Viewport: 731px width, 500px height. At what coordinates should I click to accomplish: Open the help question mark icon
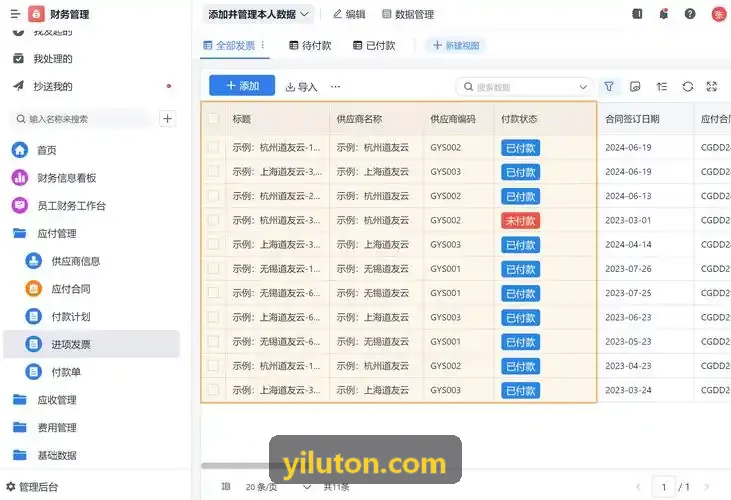[x=690, y=14]
